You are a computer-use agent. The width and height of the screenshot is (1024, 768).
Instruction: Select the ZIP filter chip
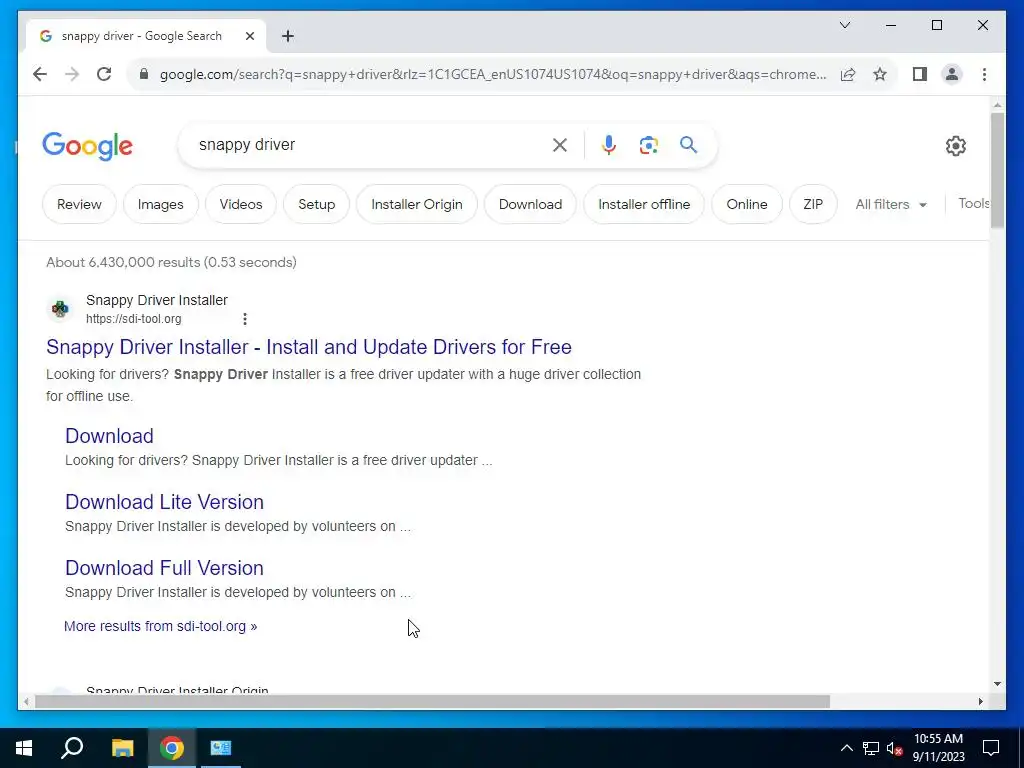point(813,204)
